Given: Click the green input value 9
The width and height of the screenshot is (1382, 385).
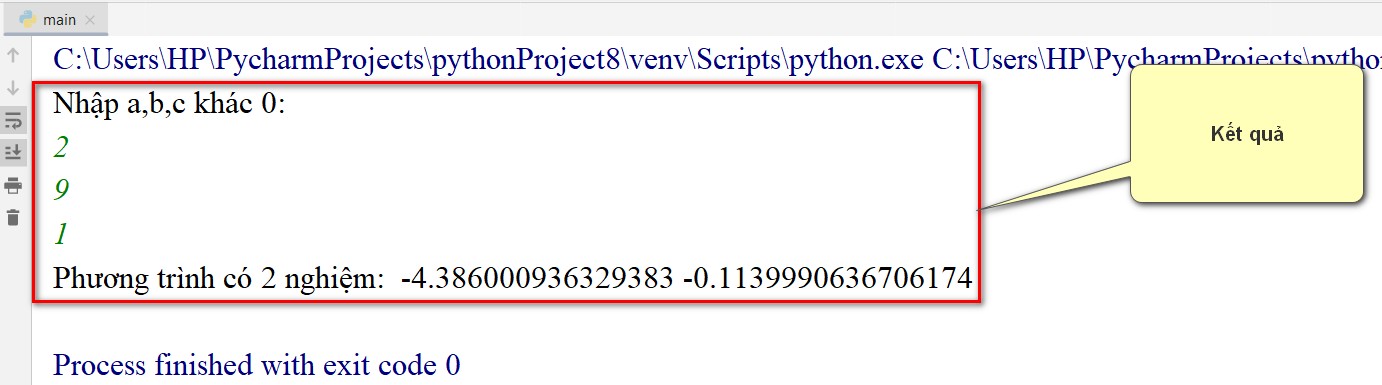Looking at the screenshot, I should (61, 190).
